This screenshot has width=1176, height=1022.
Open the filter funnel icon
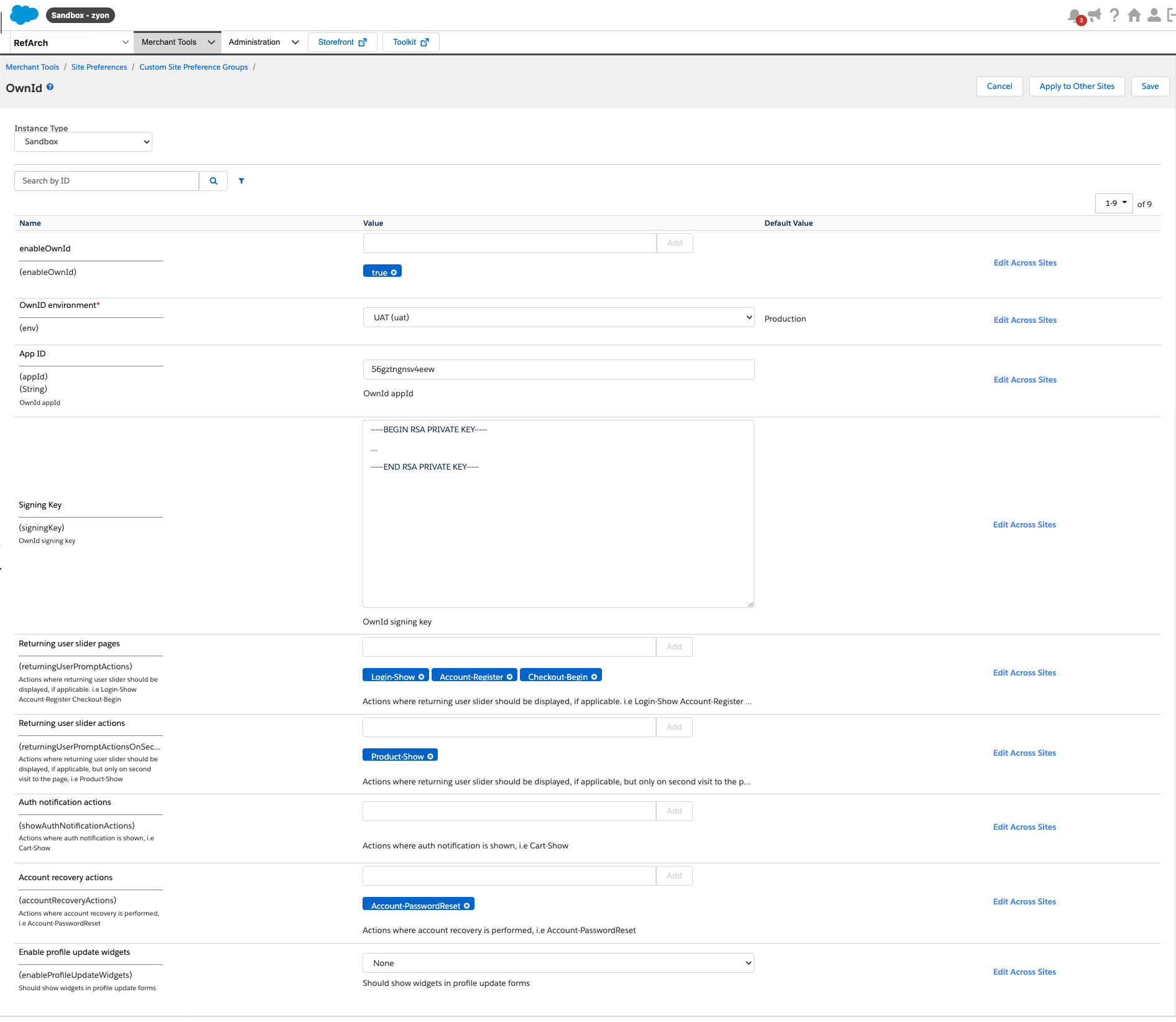[x=241, y=181]
